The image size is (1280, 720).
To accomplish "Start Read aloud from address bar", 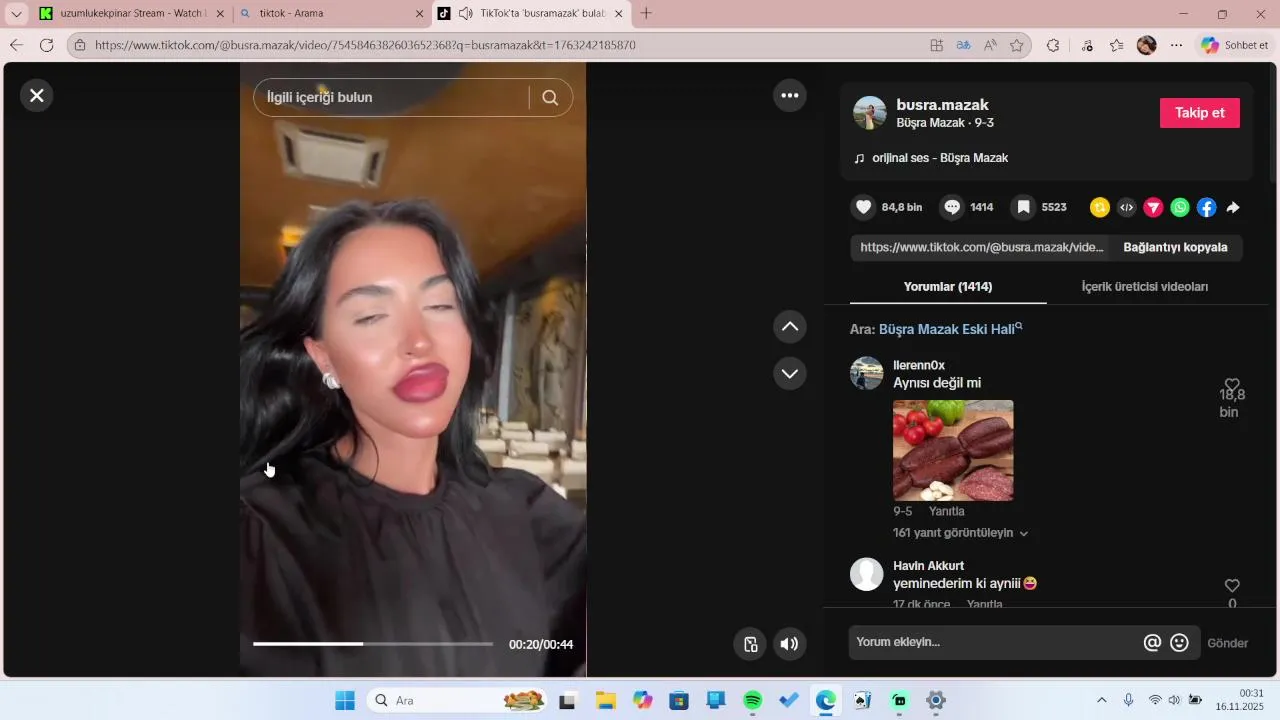I will click(x=990, y=45).
